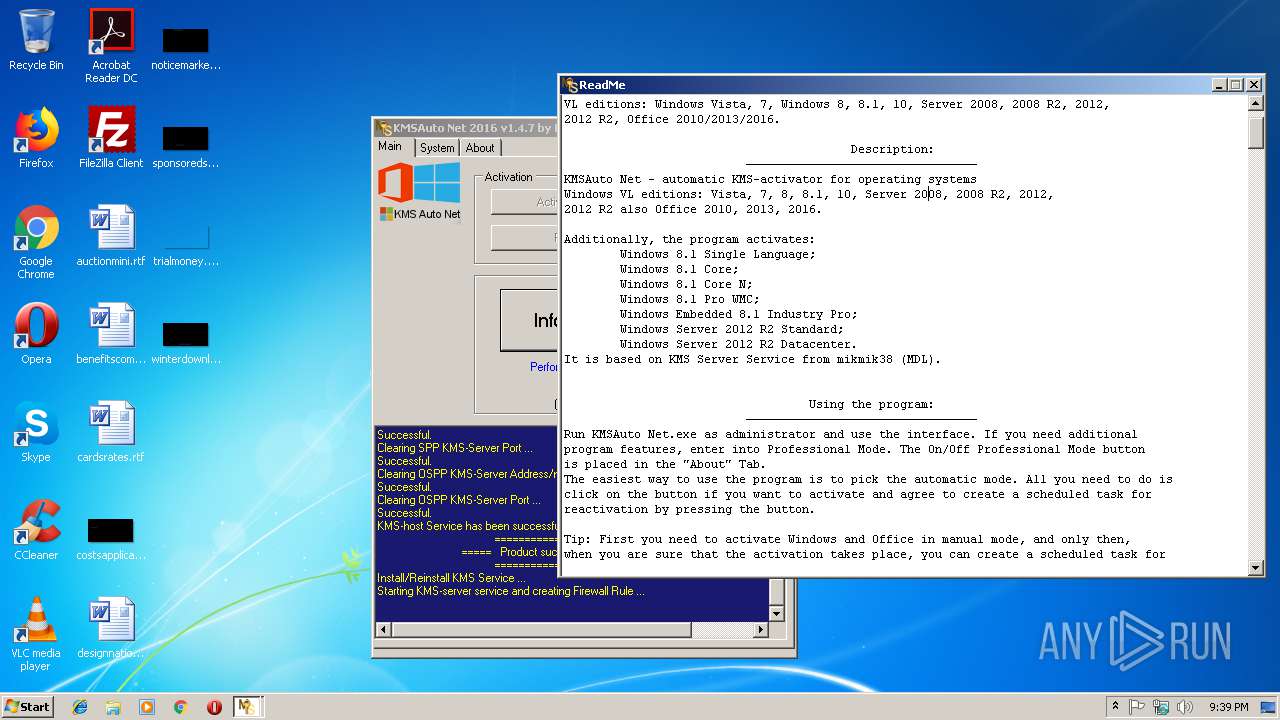Image resolution: width=1280 pixels, height=720 pixels.
Task: Select the Skype desktop shortcut
Action: (x=36, y=432)
